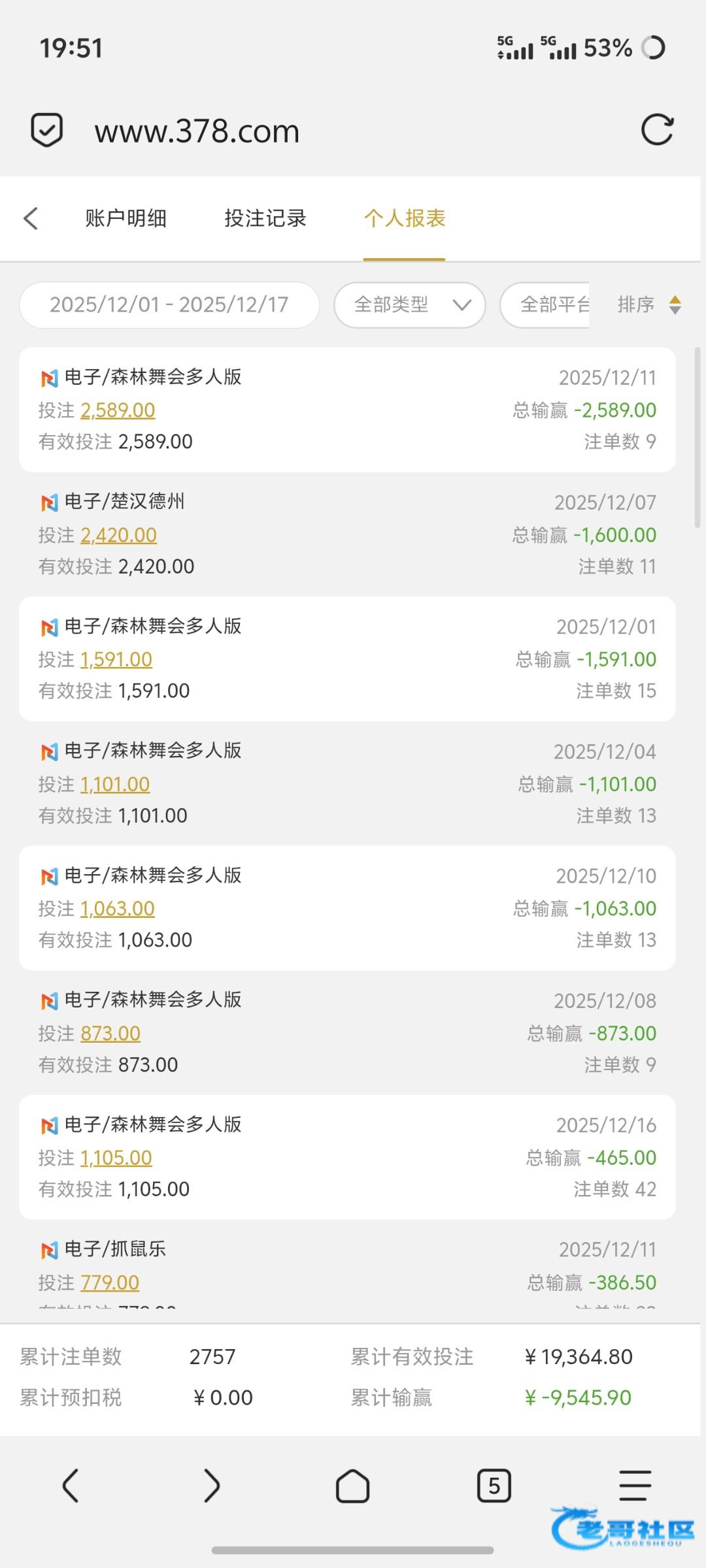Viewport: 706px width, 1568px height.
Task: Toggle the 排序 sort order arrows
Action: [675, 304]
